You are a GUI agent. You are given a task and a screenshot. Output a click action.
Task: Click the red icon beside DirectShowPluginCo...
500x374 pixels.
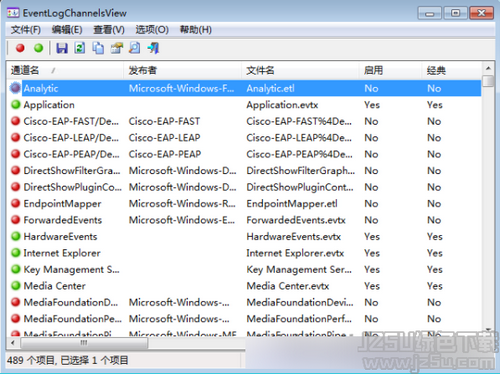coord(16,187)
